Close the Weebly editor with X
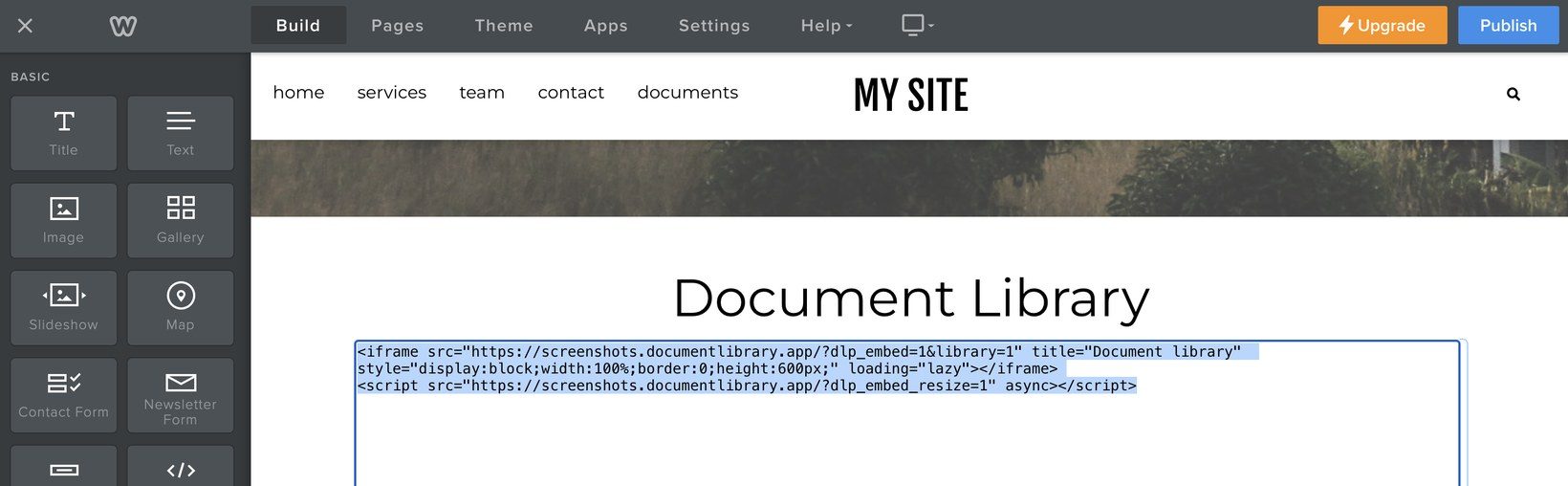 (x=26, y=26)
